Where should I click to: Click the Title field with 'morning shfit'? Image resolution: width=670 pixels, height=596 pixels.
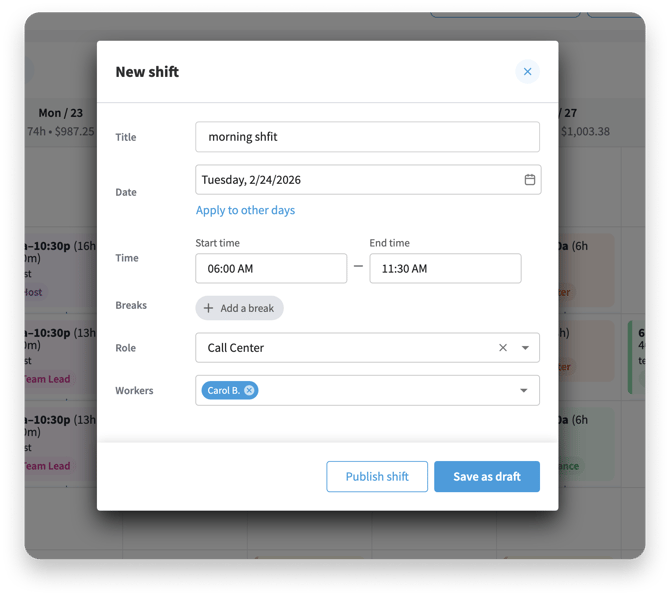tap(367, 137)
